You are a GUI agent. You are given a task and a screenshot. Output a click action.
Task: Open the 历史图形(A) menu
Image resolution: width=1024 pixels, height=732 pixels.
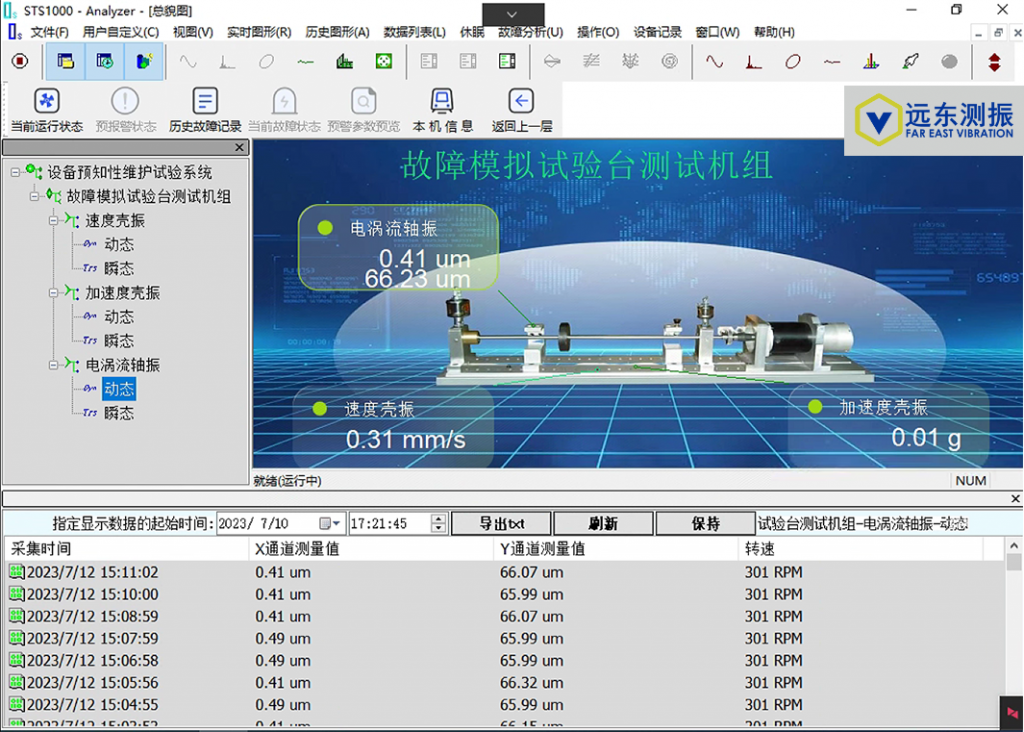point(337,32)
